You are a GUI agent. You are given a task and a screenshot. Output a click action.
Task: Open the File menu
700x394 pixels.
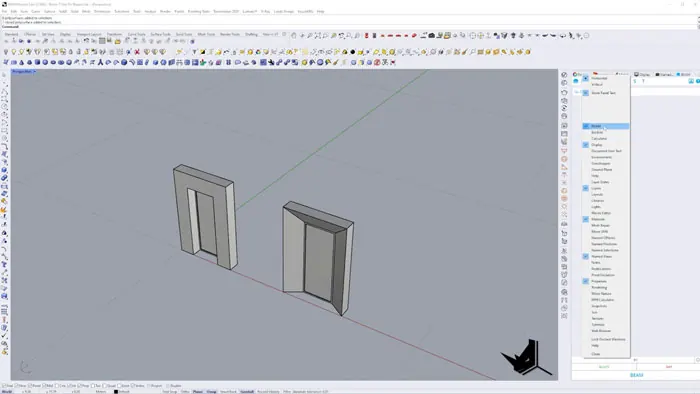[4, 11]
